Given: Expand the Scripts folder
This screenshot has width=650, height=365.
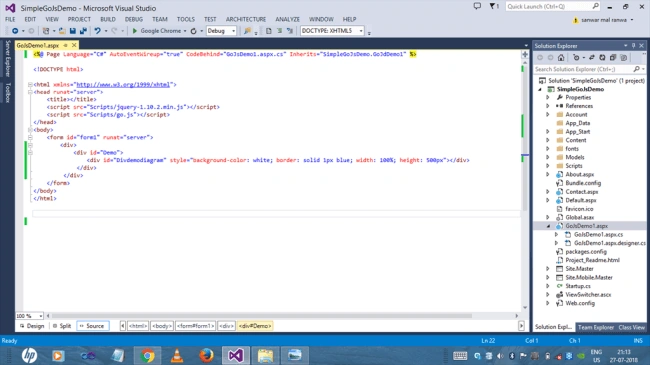Looking at the screenshot, I should click(548, 165).
